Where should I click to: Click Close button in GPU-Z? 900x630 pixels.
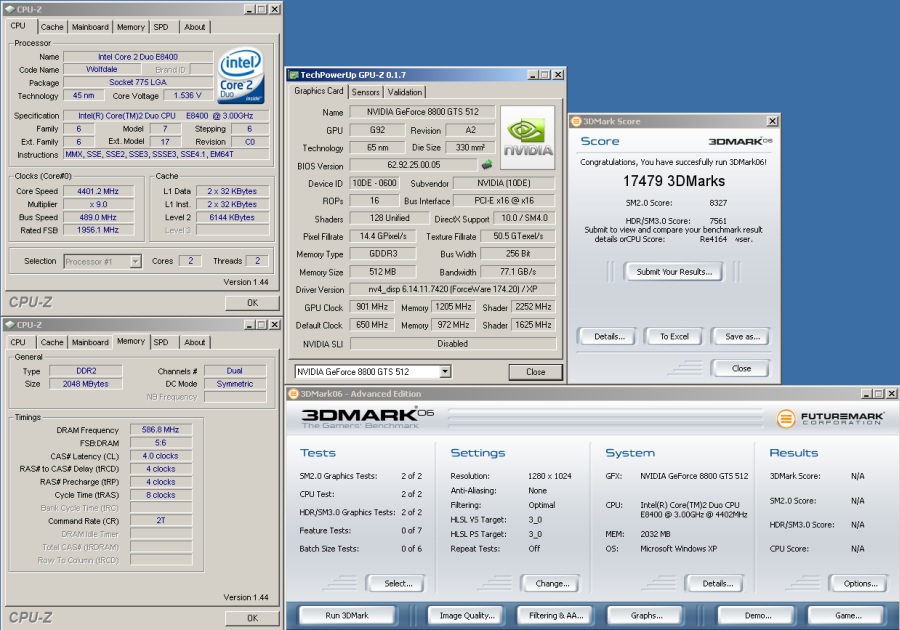tap(536, 372)
